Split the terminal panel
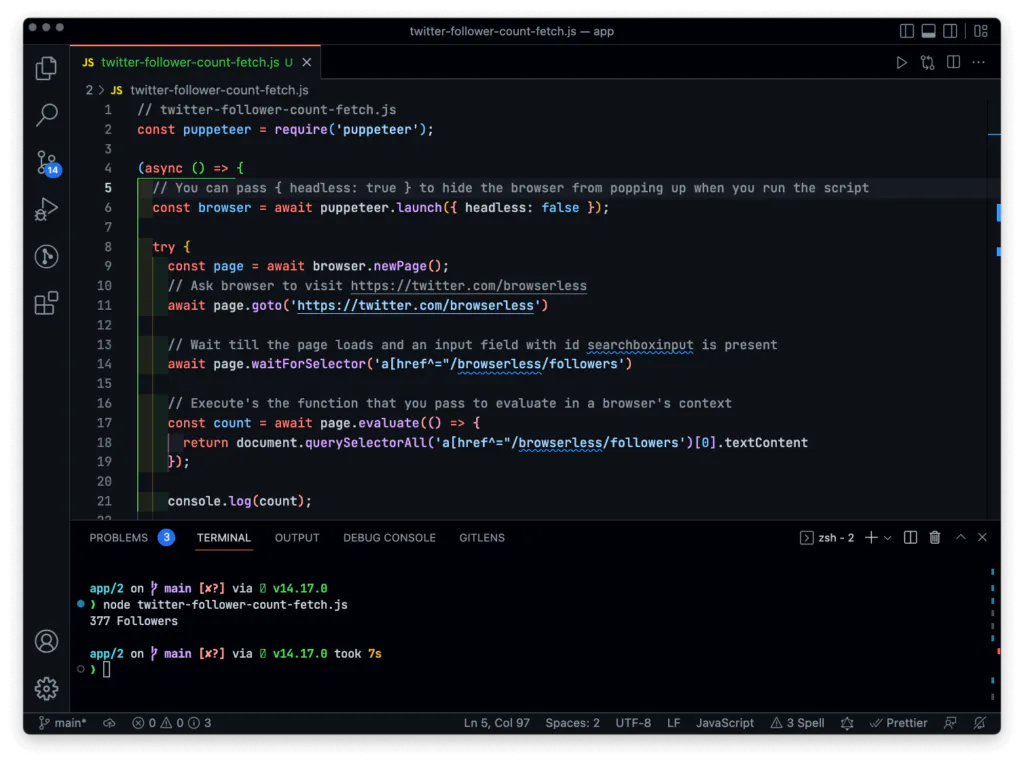 (910, 538)
